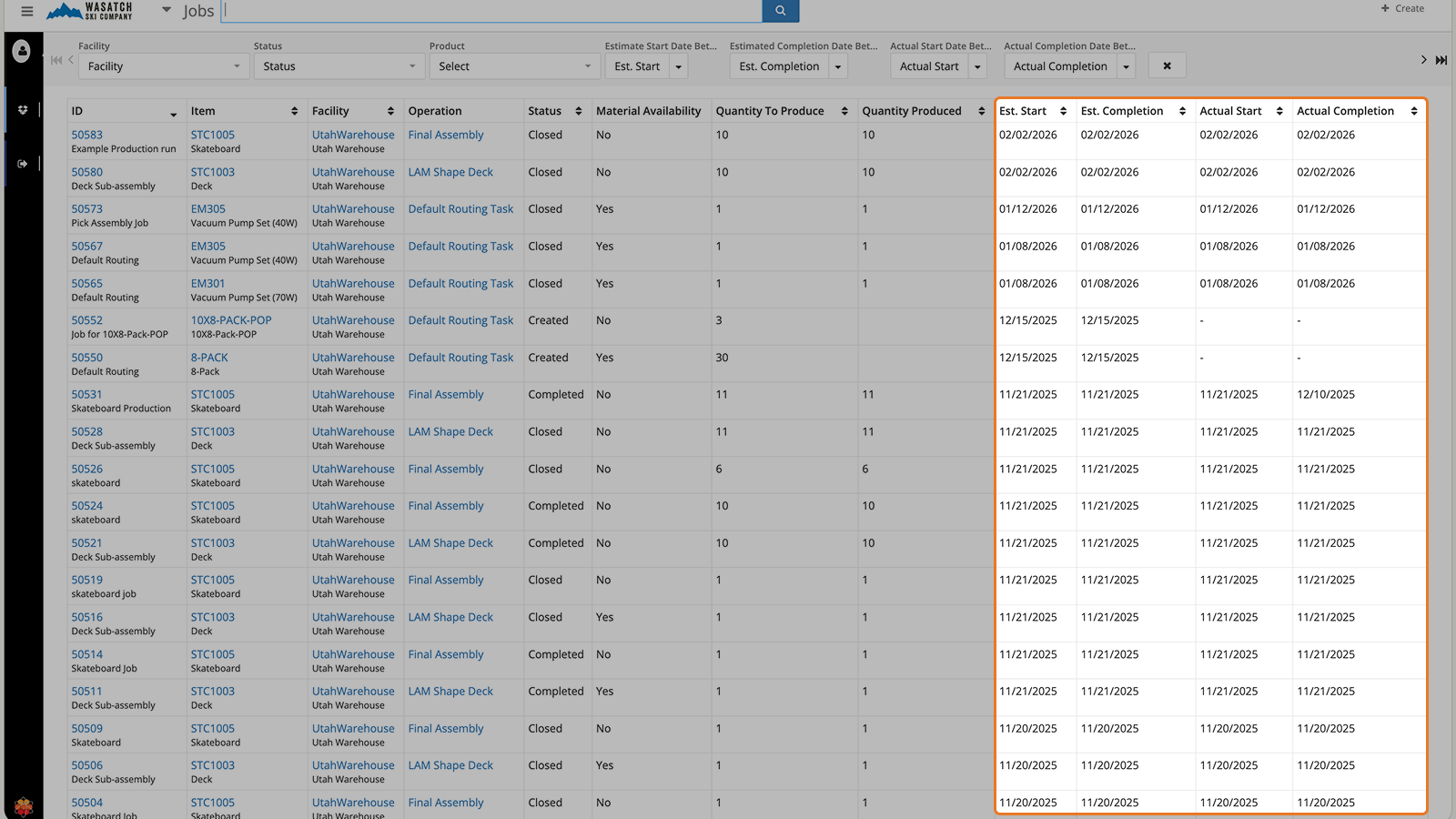Click the search magnifying glass icon

780,10
